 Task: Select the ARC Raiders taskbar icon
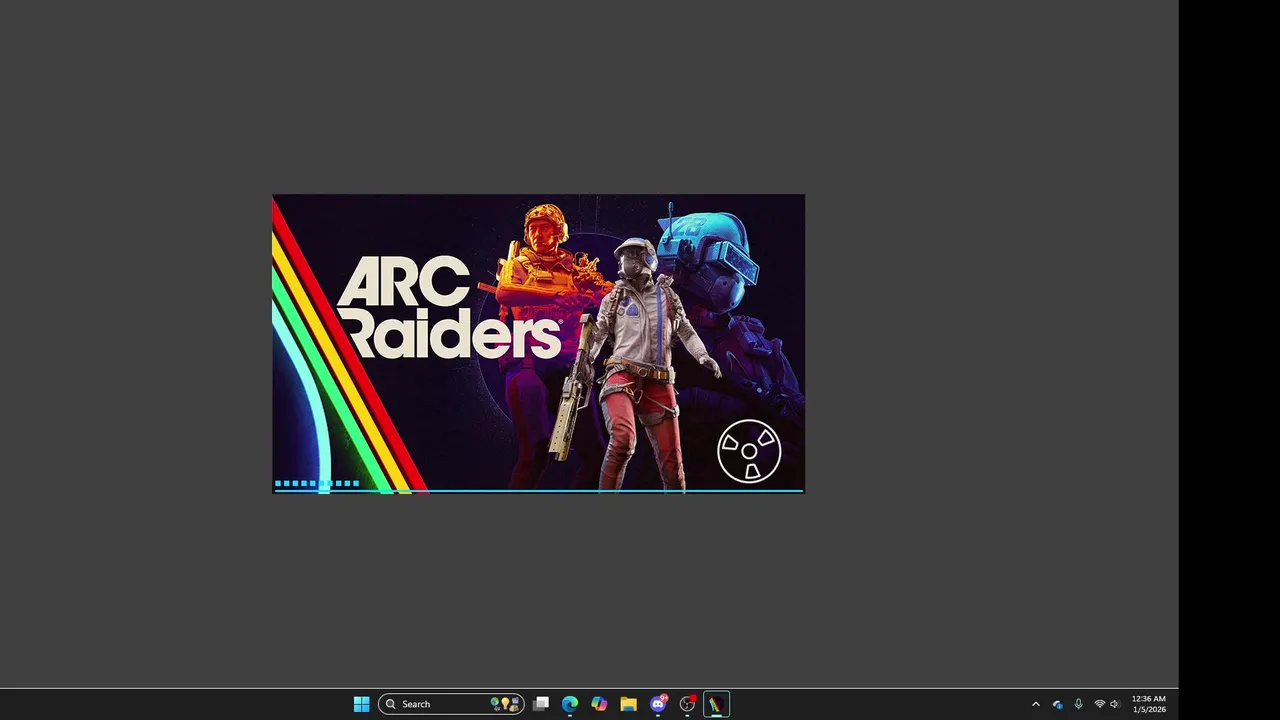pyautogui.click(x=716, y=704)
